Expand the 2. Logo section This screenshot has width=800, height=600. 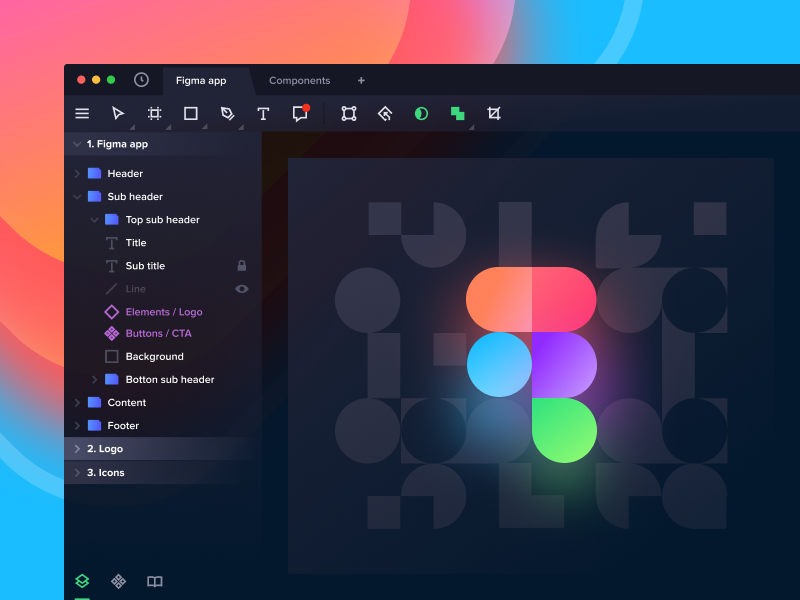(78, 448)
